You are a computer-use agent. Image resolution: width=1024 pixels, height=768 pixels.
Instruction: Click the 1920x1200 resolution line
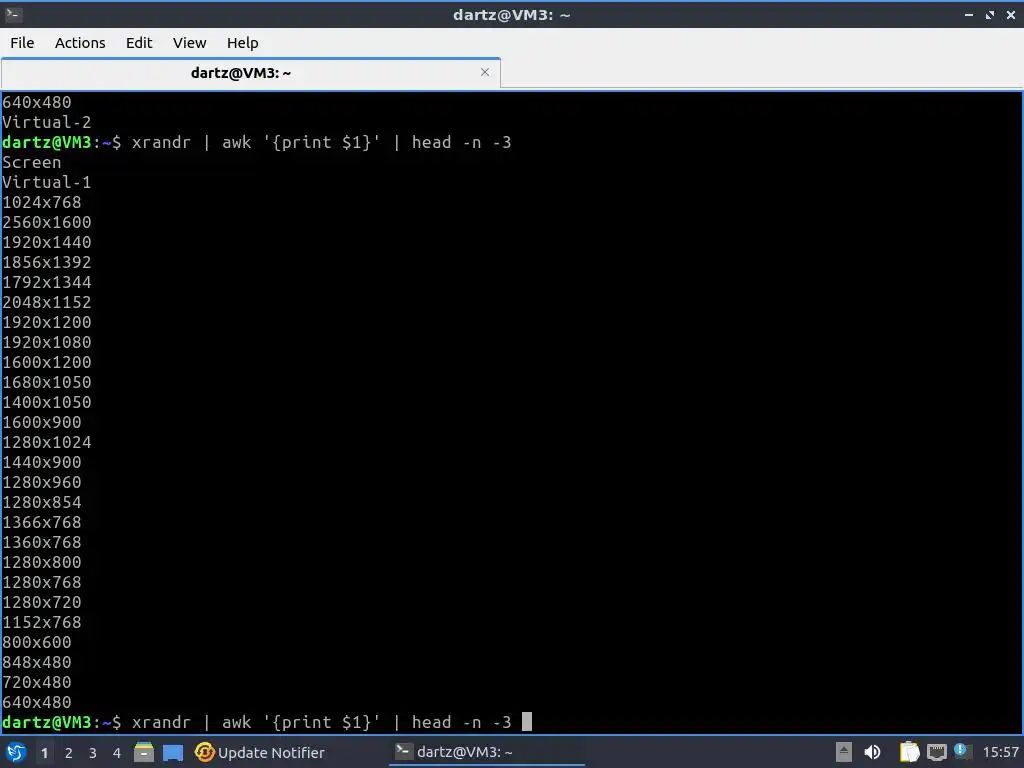point(47,323)
